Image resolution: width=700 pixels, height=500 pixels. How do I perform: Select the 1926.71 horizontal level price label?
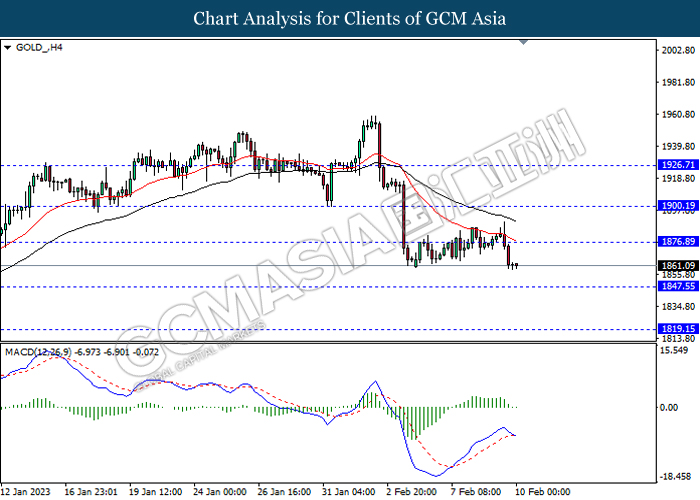(x=679, y=165)
